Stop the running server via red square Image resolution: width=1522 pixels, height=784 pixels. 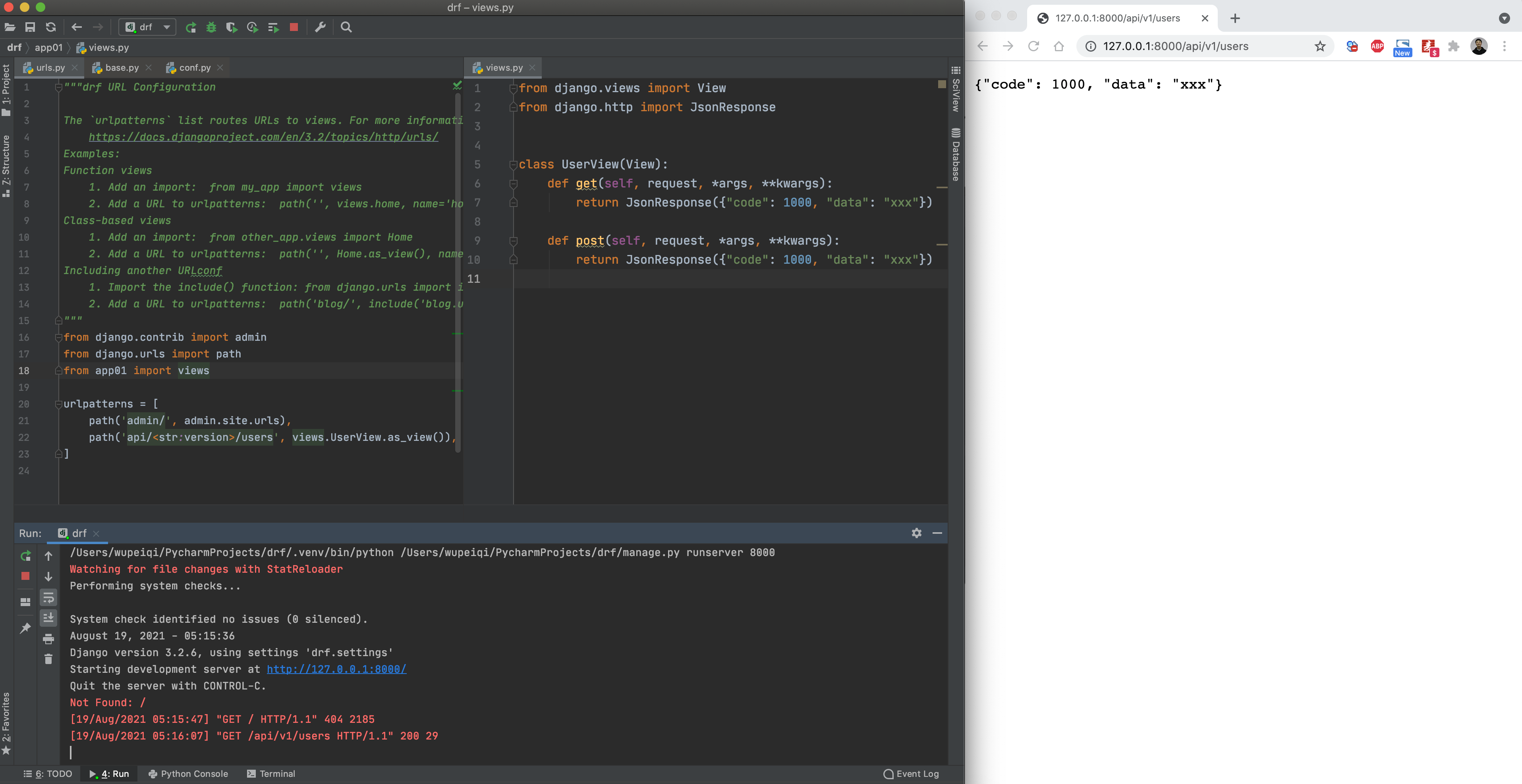tap(294, 27)
